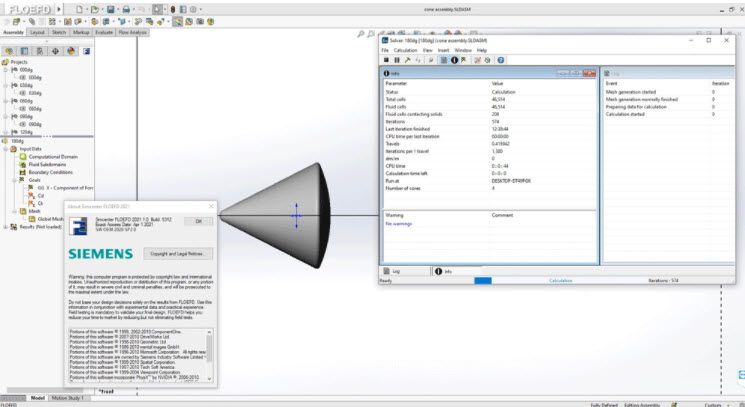Click the Log page icon in the Solver toolbar
745x407 pixels.
pyautogui.click(x=443, y=60)
